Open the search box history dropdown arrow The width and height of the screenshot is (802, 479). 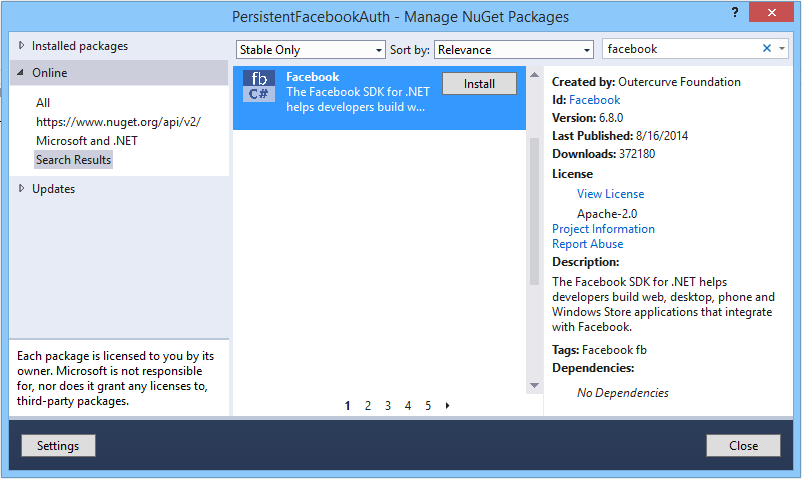[782, 49]
